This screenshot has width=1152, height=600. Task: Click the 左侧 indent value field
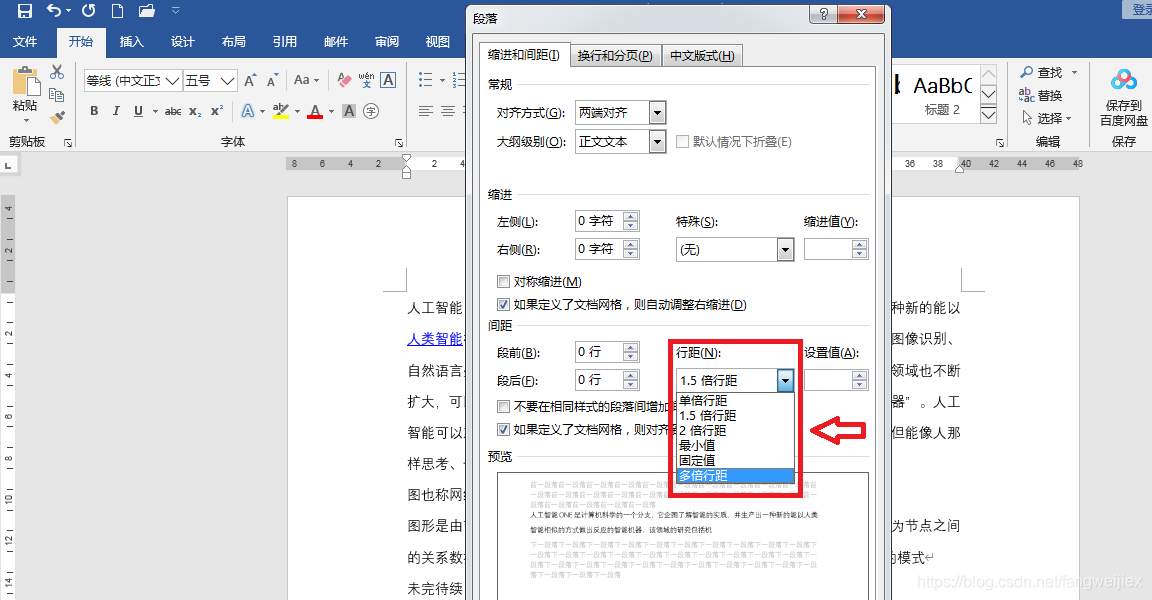click(599, 221)
